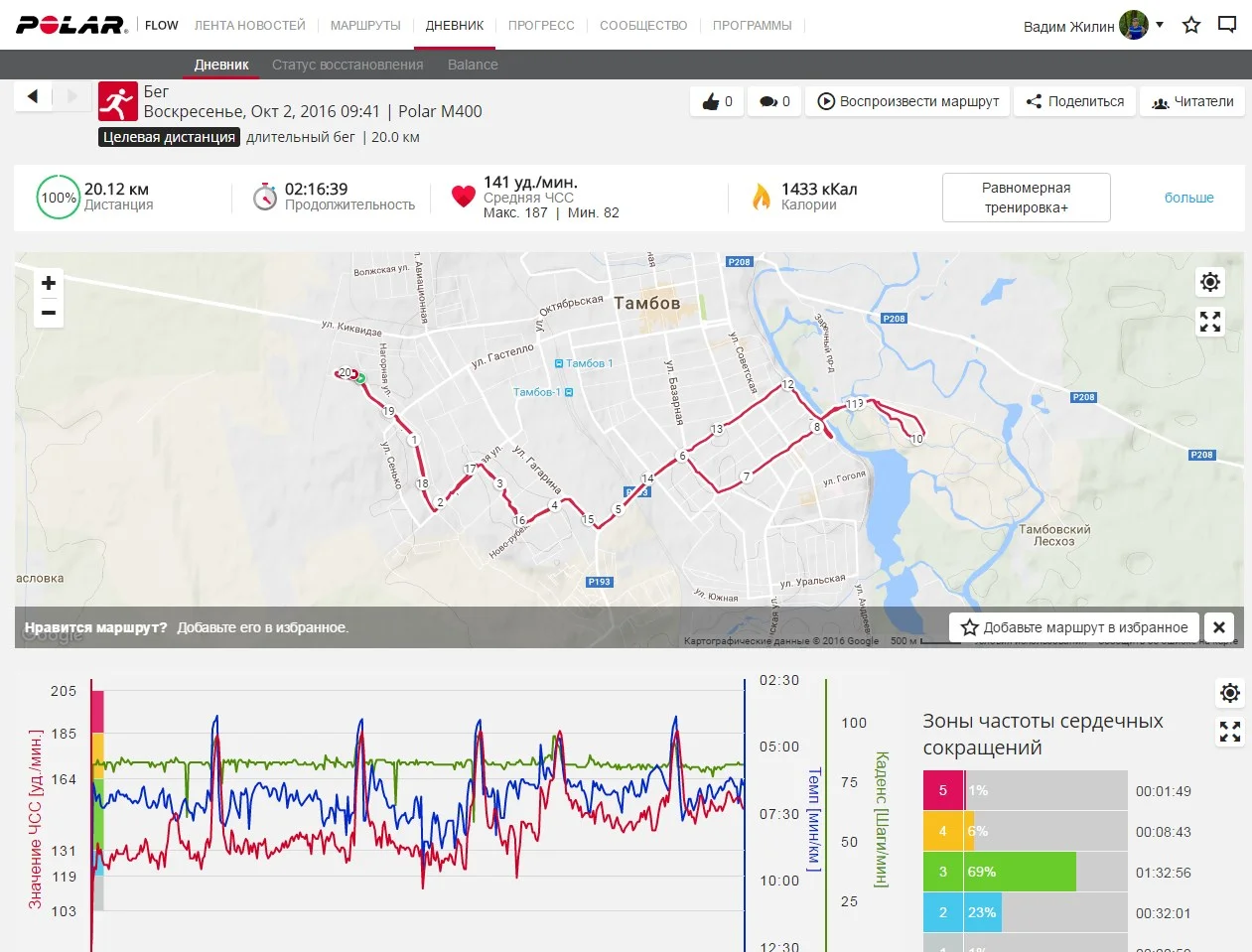
Task: Expand more stats with 'больше' link
Action: (x=1188, y=198)
